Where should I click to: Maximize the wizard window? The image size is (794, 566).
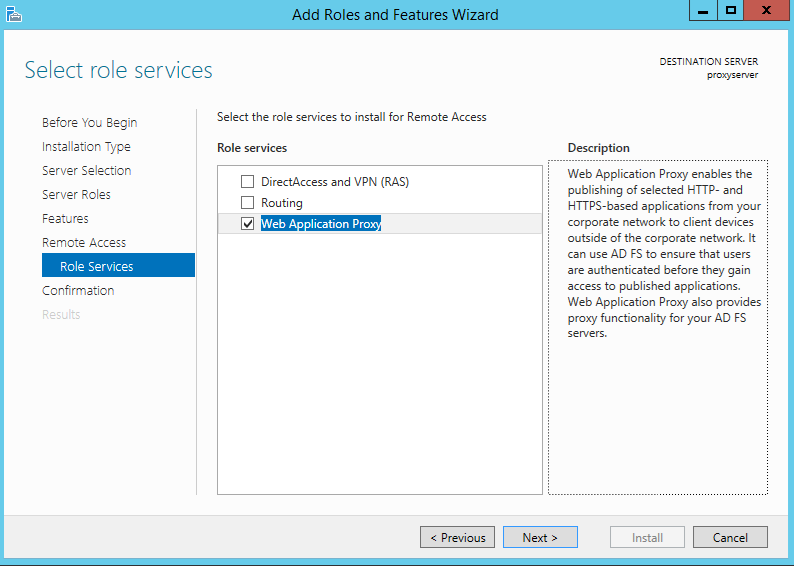pos(730,11)
